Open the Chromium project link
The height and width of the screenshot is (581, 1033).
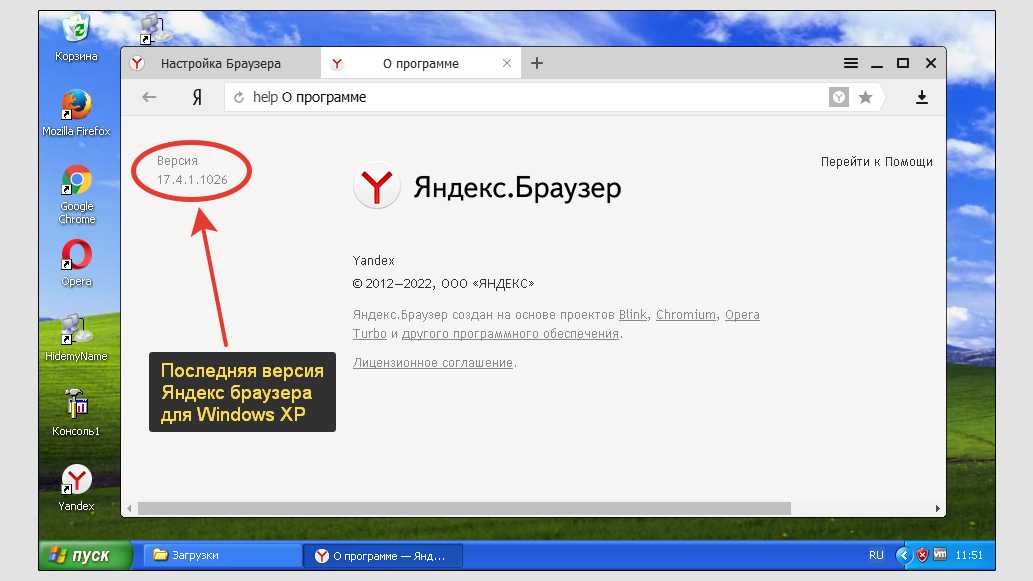click(686, 315)
